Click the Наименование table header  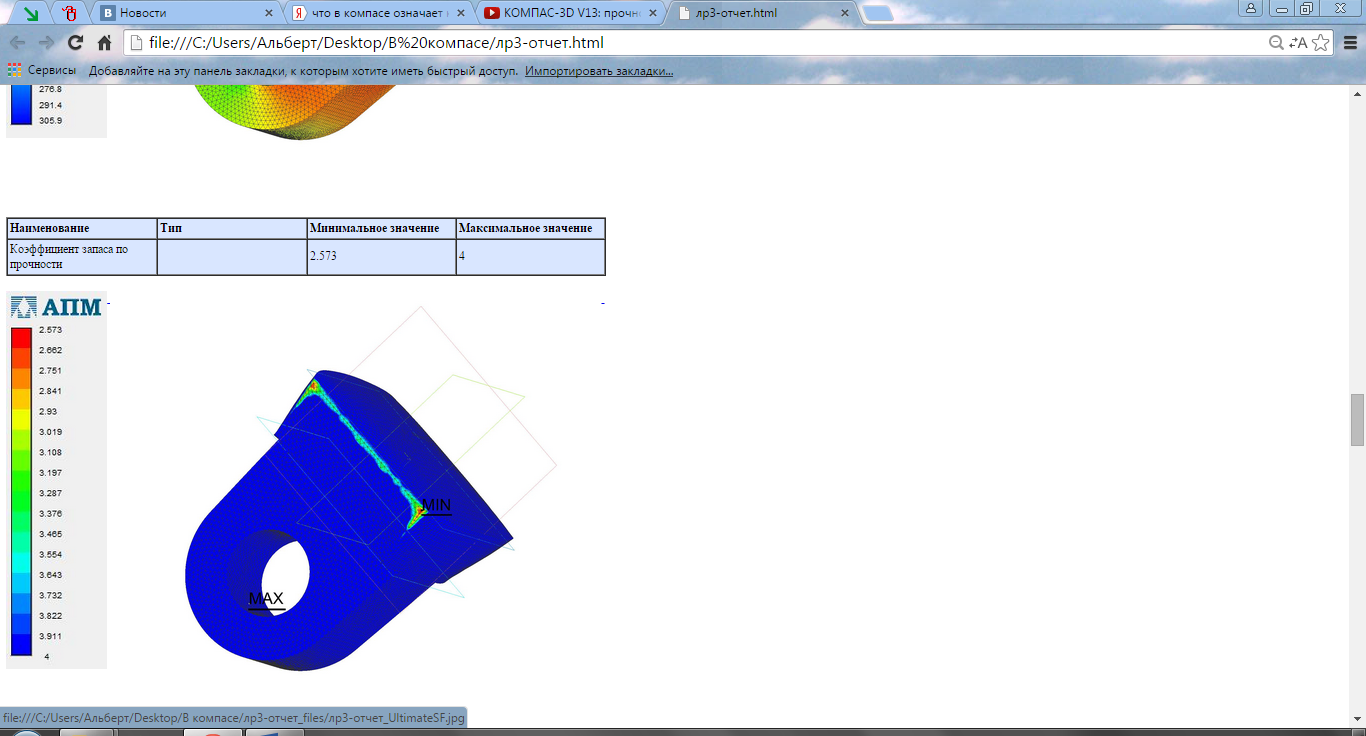pyautogui.click(x=82, y=228)
